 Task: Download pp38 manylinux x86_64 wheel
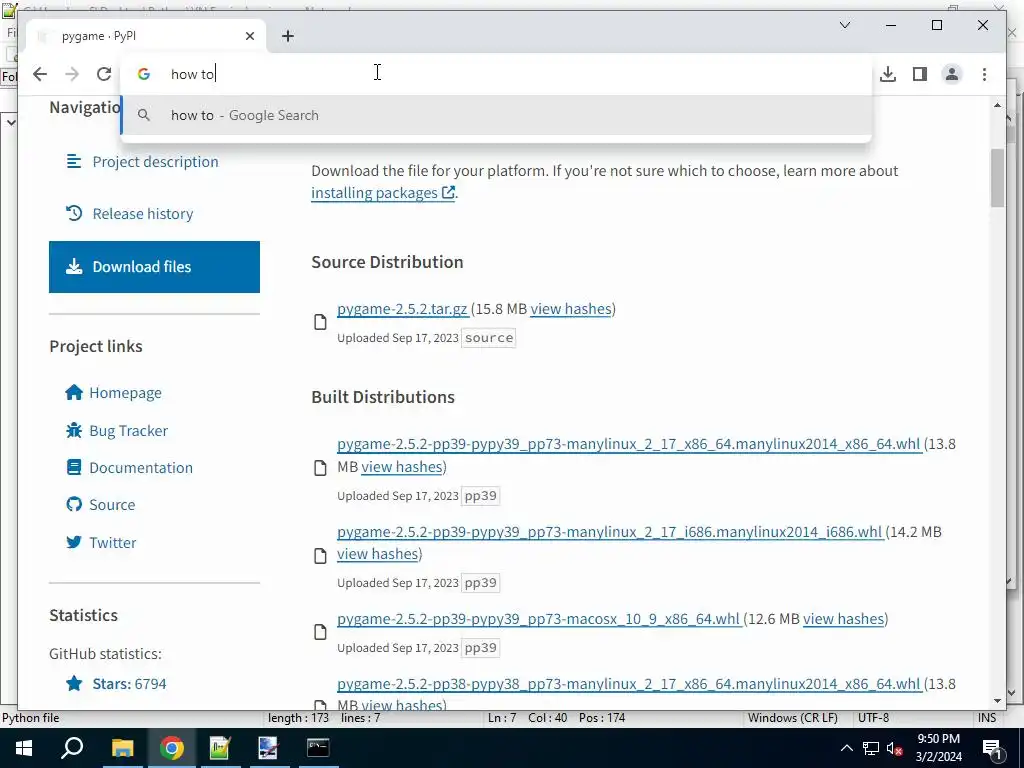[x=629, y=684]
